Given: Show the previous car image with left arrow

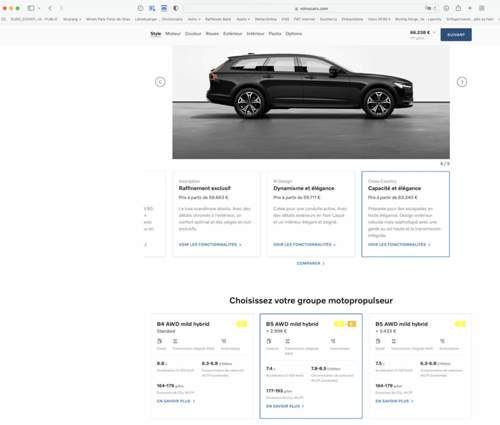Looking at the screenshot, I should point(160,82).
